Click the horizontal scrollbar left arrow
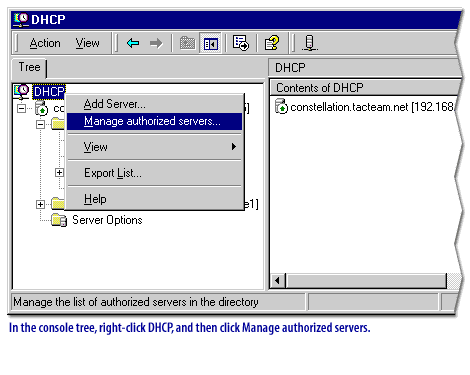The width and height of the screenshot is (470, 375). [x=278, y=281]
